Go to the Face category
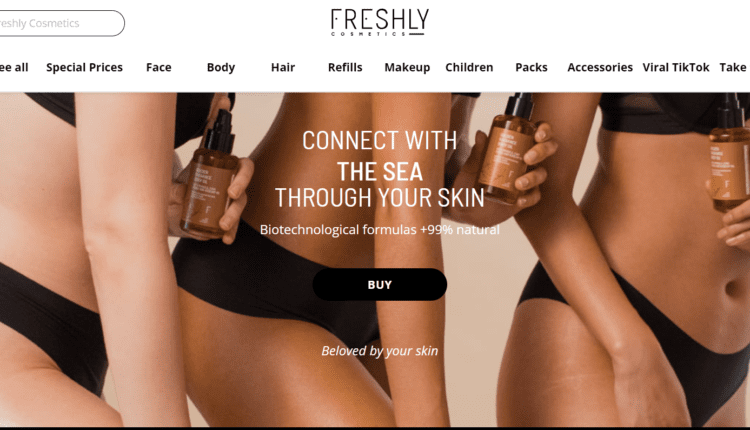 tap(159, 67)
